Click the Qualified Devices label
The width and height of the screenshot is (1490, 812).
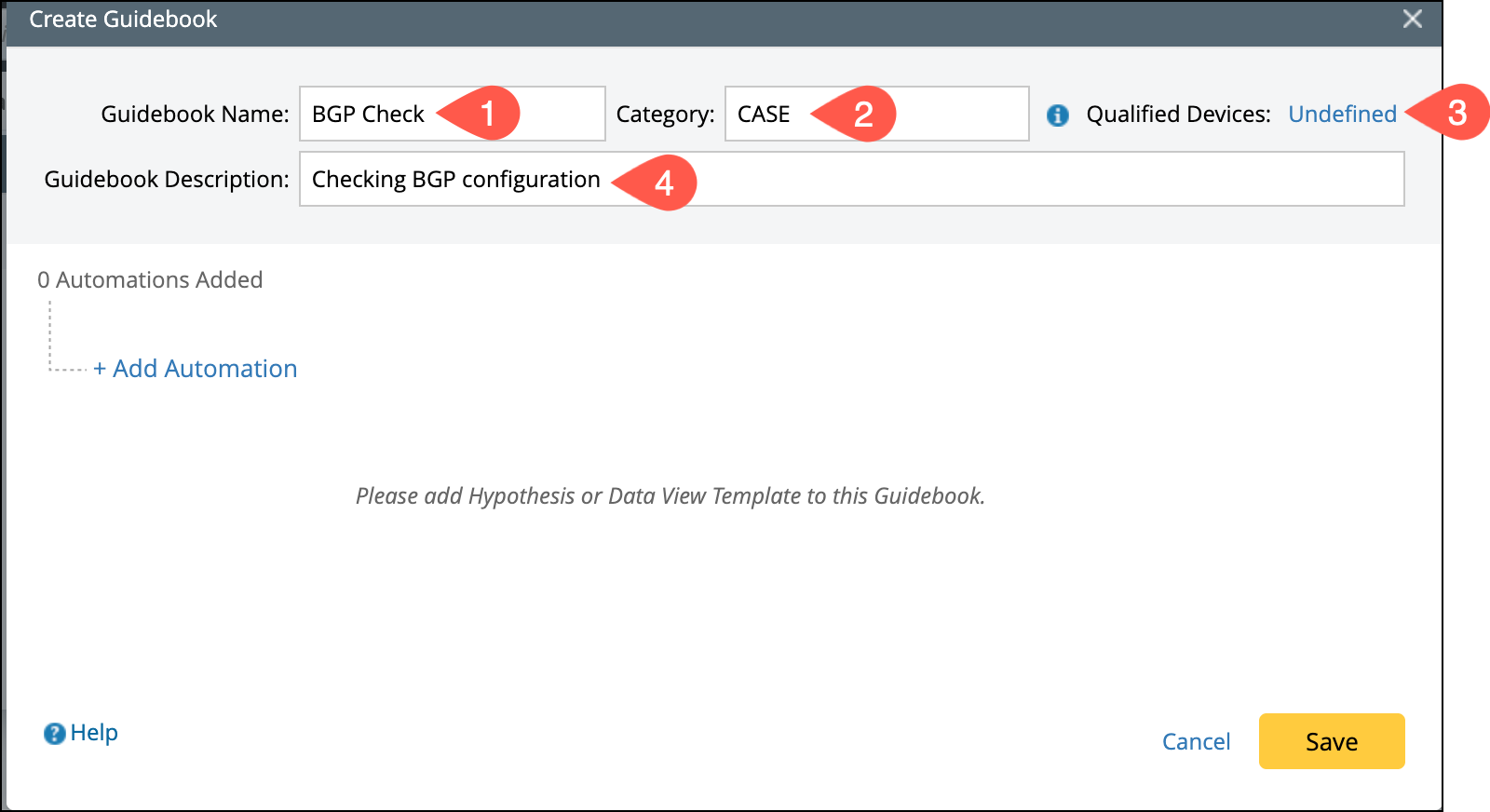[1178, 114]
